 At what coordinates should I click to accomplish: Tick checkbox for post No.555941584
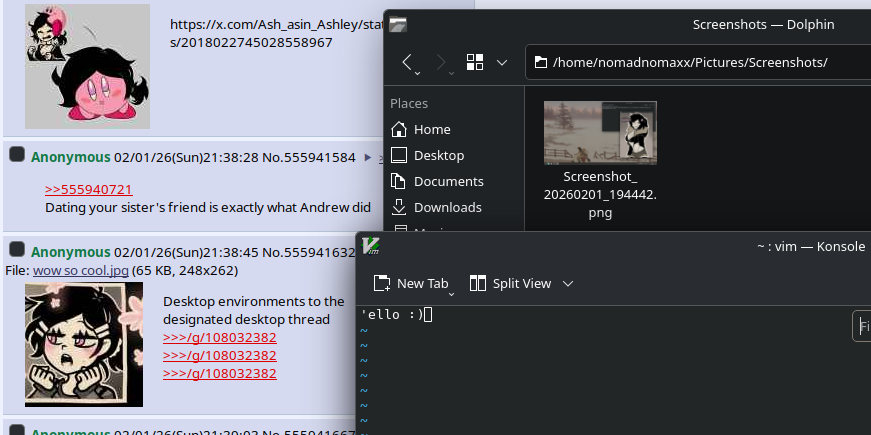pyautogui.click(x=17, y=154)
